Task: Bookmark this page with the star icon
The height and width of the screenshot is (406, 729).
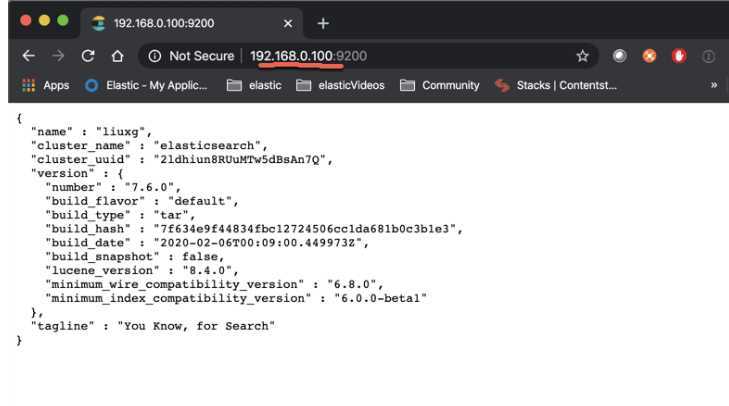Action: [x=582, y=56]
